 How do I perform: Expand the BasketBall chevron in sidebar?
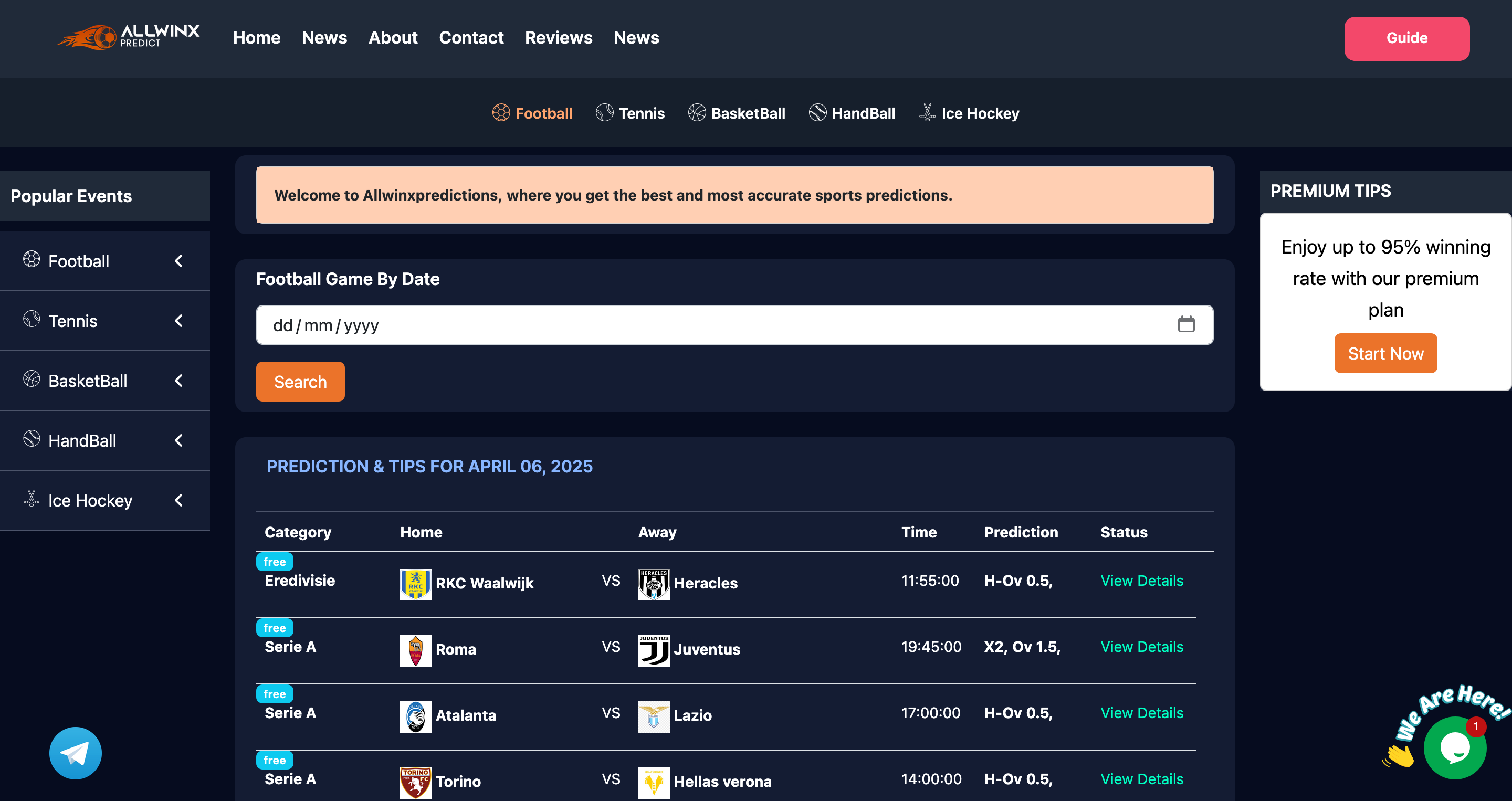[x=179, y=381]
